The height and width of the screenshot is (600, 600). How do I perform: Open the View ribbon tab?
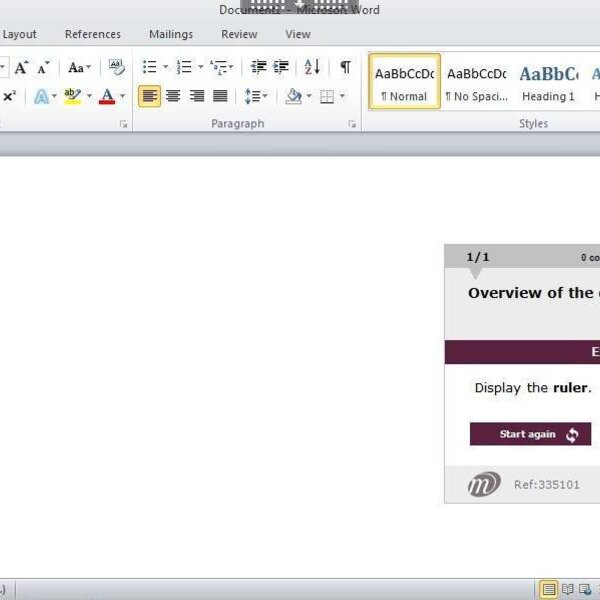pos(298,34)
